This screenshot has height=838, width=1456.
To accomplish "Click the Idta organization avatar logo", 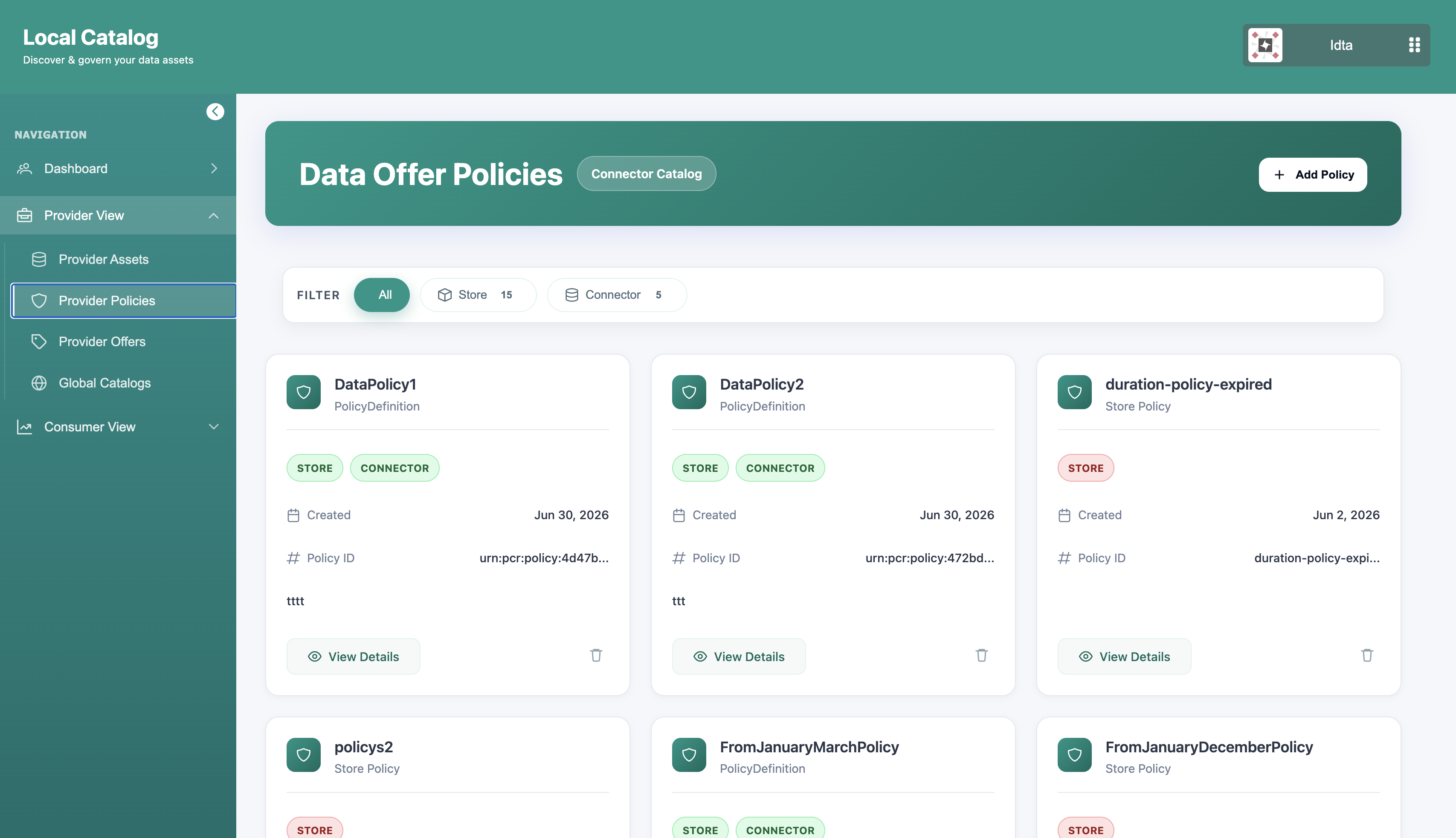I will pyautogui.click(x=1265, y=45).
